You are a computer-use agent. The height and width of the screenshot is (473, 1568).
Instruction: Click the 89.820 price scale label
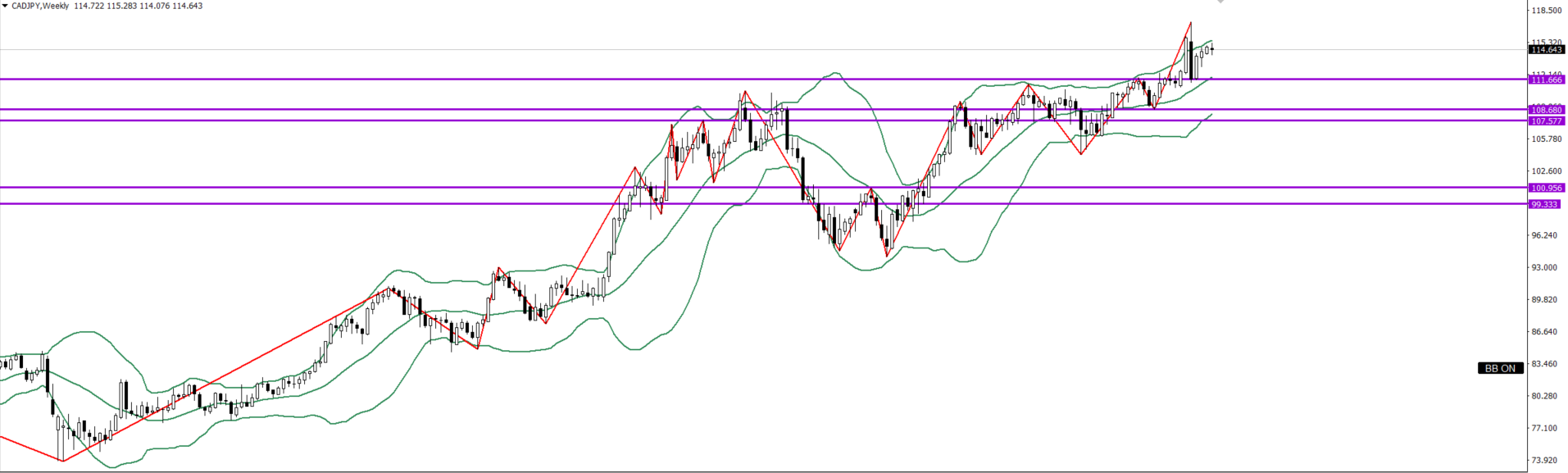1545,300
